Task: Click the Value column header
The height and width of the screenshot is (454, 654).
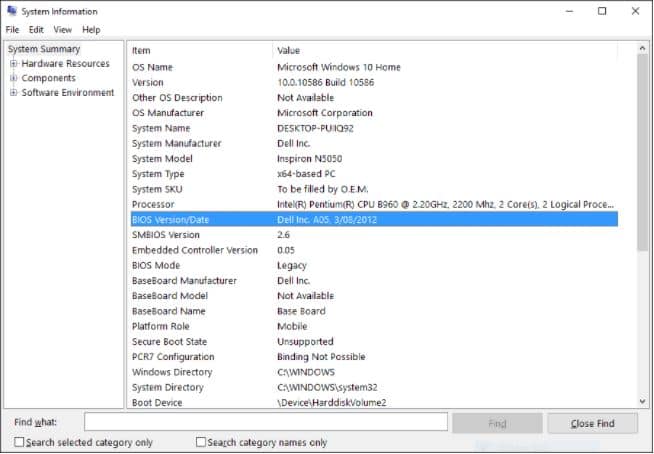Action: 445,50
